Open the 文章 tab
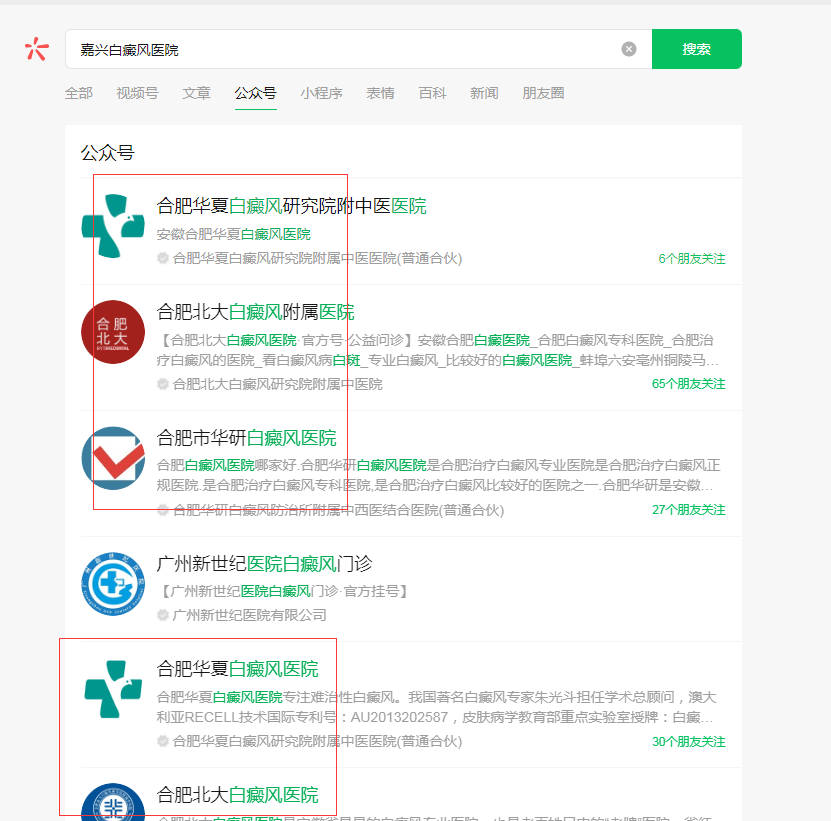Viewport: 831px width, 821px height. click(196, 93)
